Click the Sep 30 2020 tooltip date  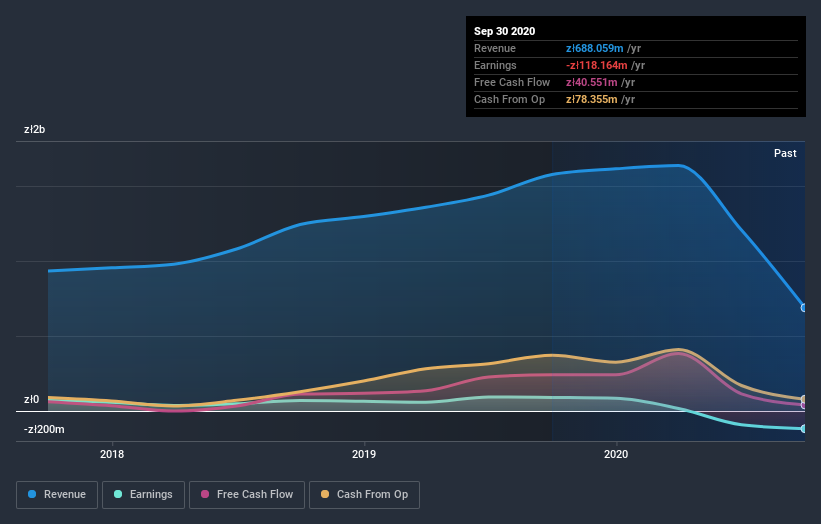click(504, 31)
